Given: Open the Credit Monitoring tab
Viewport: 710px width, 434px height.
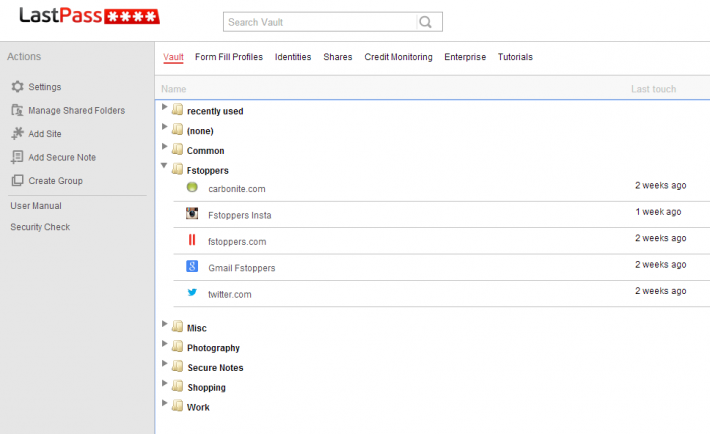Looking at the screenshot, I should point(398,57).
